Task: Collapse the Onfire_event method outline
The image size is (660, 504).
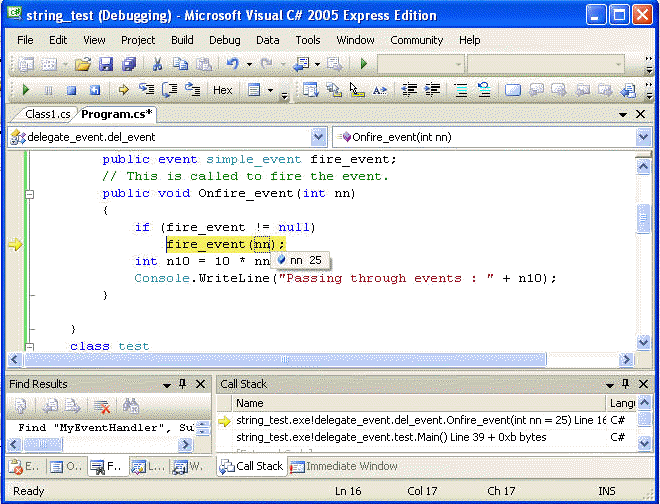Action: coord(30,194)
